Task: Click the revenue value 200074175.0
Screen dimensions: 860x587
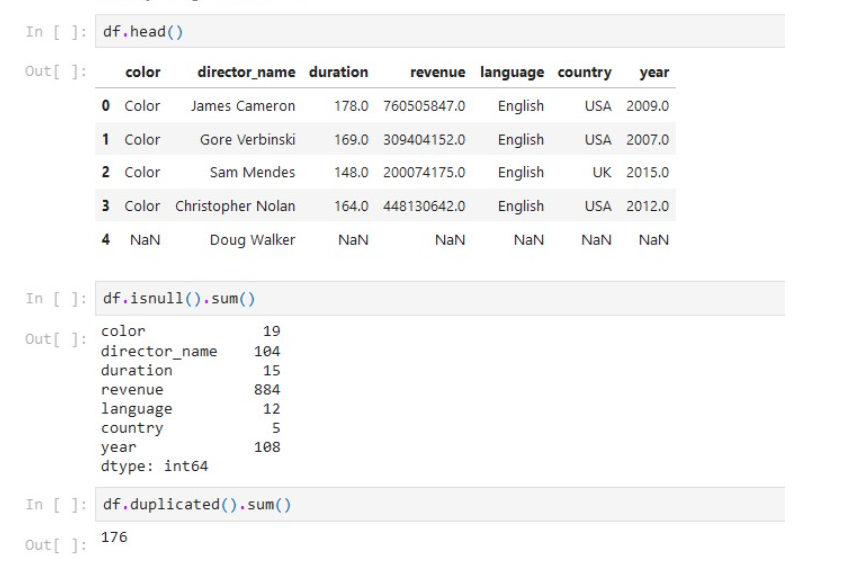Action: pos(424,172)
